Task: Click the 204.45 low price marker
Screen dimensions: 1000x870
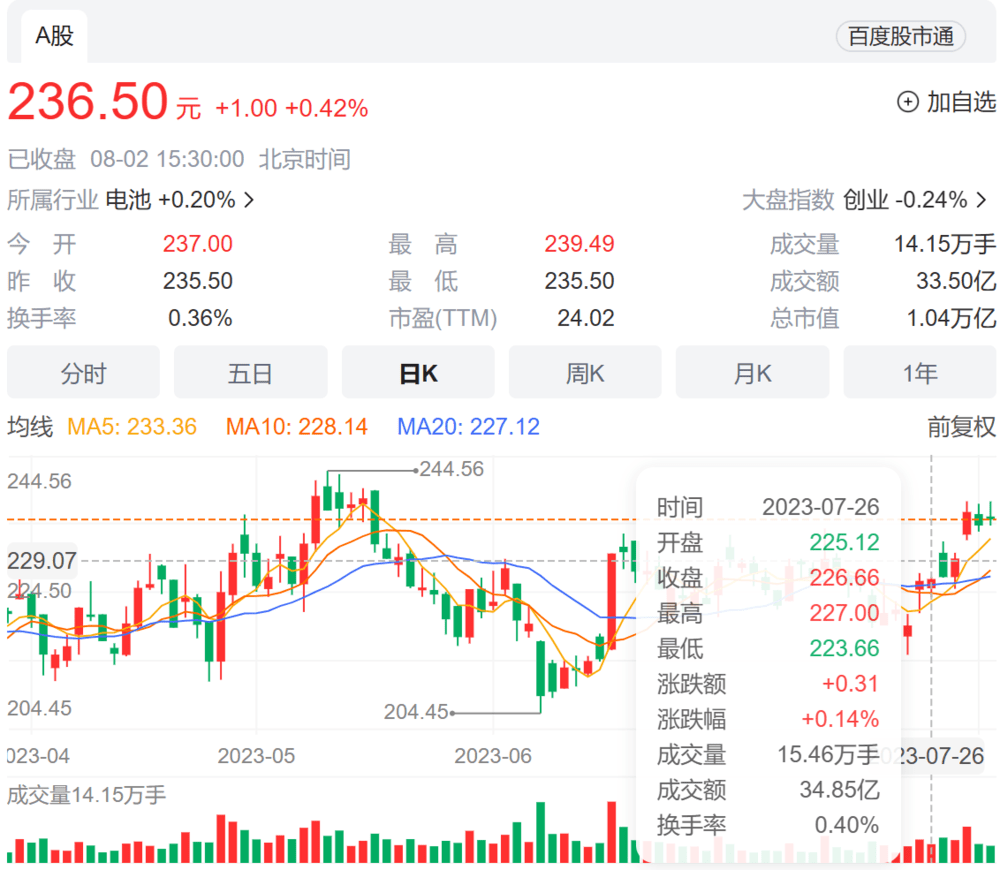Action: pos(416,712)
